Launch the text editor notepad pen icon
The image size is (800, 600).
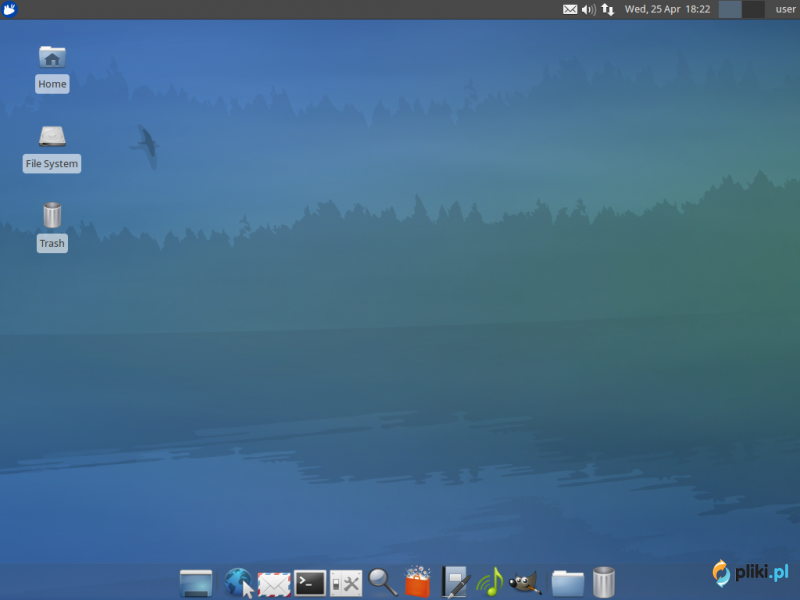point(456,582)
